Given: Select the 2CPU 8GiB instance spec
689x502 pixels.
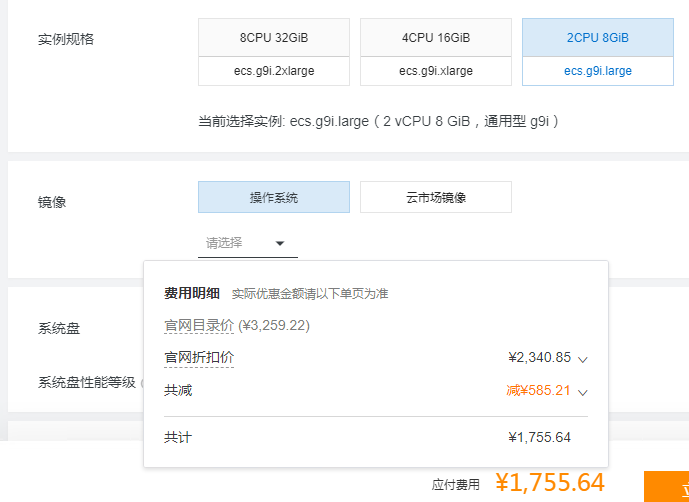Looking at the screenshot, I should click(x=597, y=38).
